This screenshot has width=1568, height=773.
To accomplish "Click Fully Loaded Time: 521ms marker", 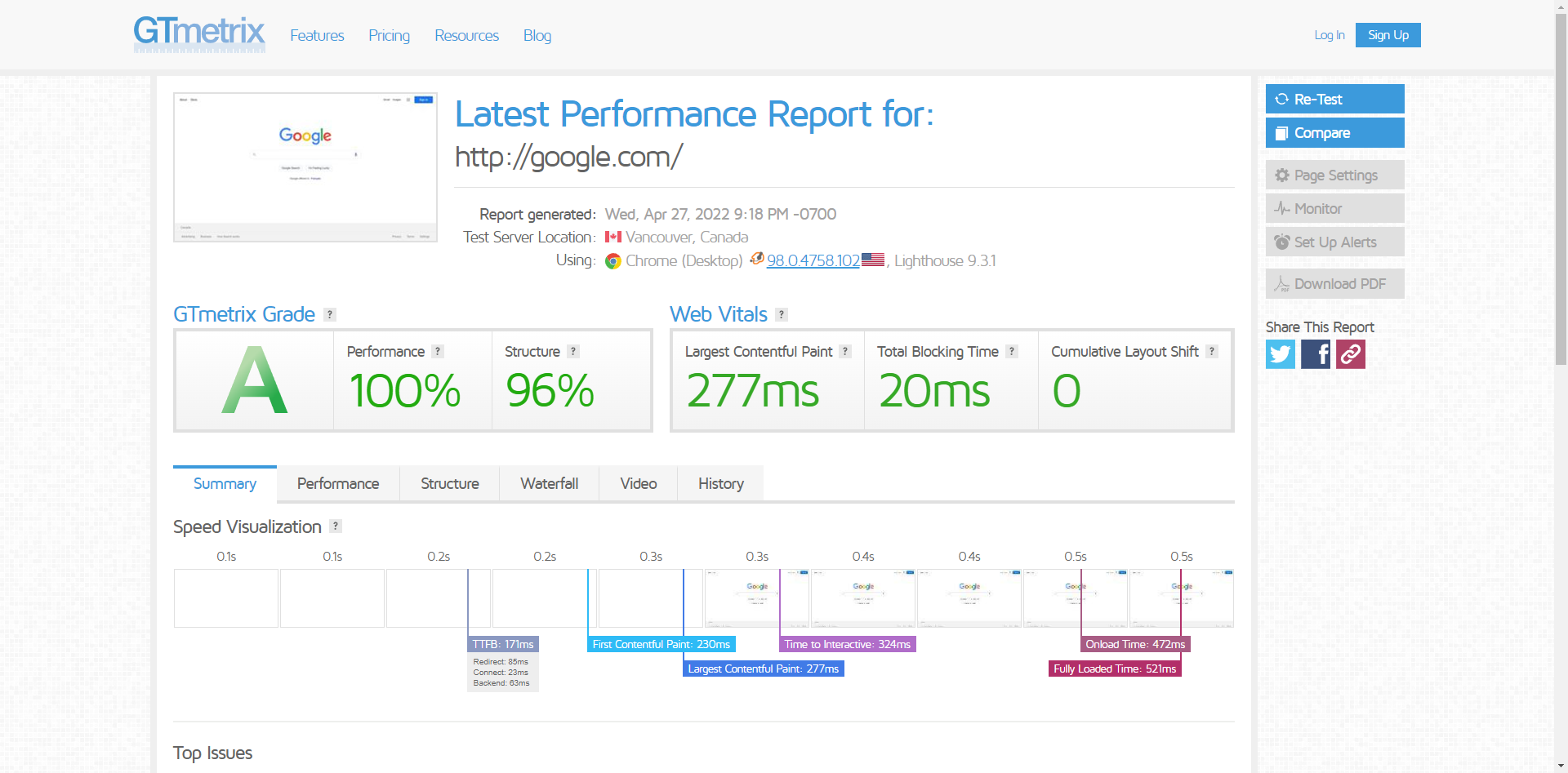I will click(x=1115, y=669).
